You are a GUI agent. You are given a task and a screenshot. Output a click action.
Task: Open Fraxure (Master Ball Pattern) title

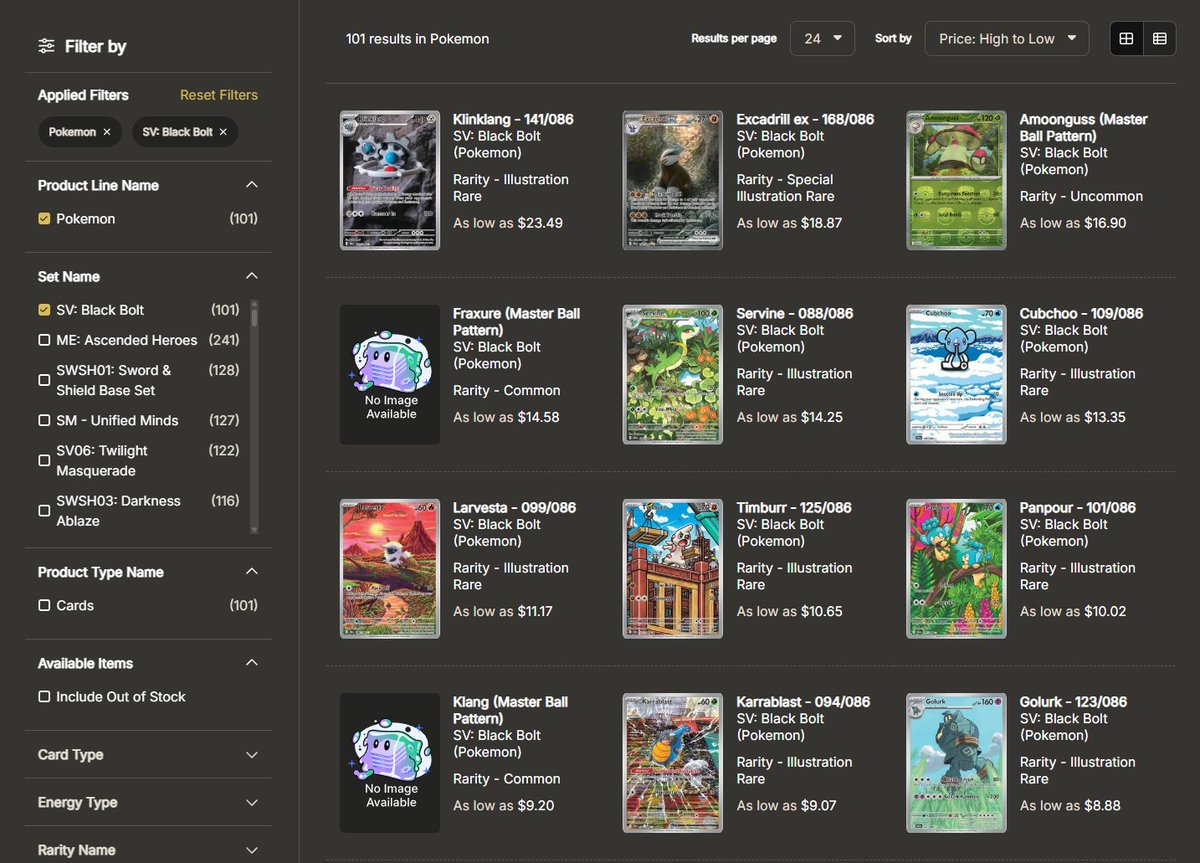coord(516,322)
